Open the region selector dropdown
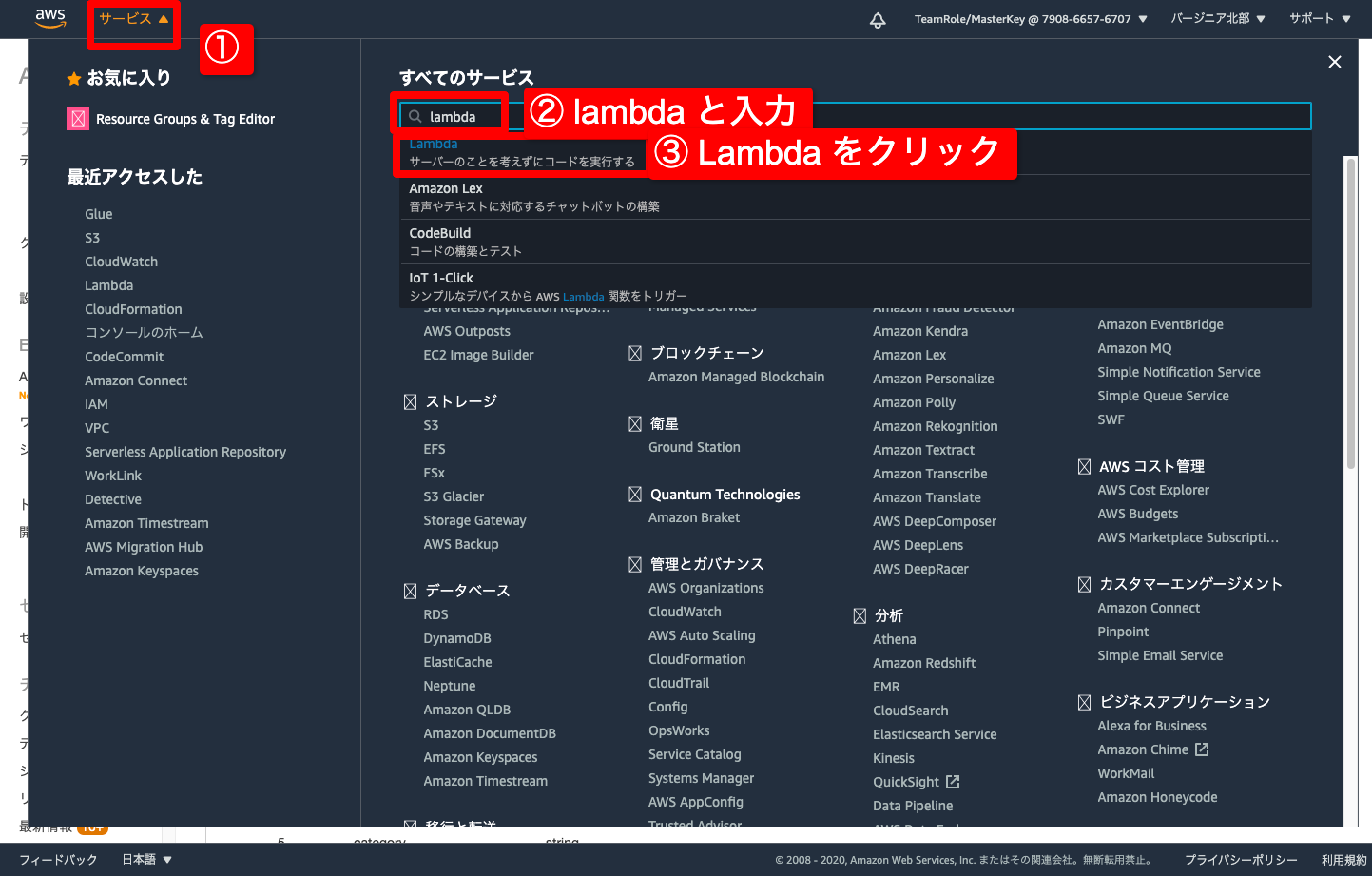Image resolution: width=1372 pixels, height=876 pixels. tap(1218, 19)
